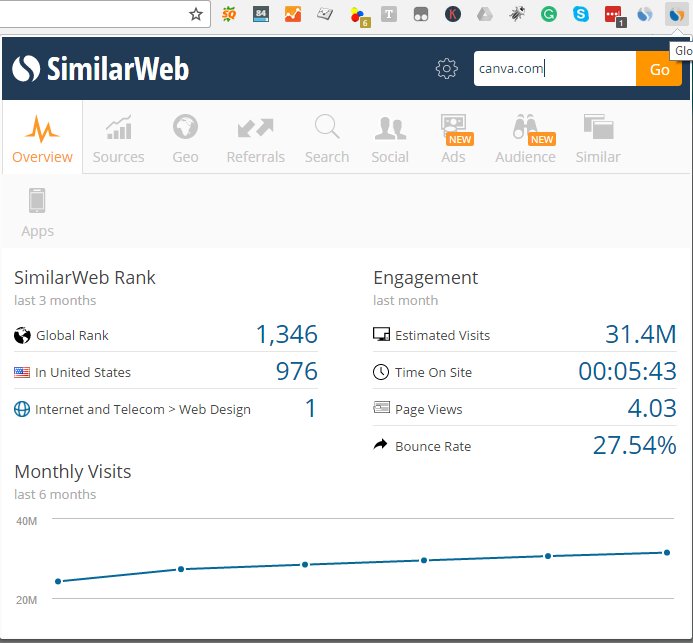Viewport: 693px width, 643px height.
Task: Click the fourth data point on the visits chart
Action: pos(423,560)
